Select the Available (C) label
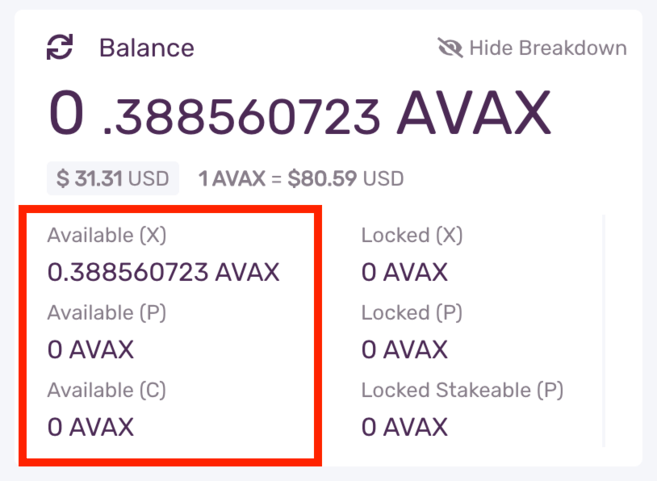The height and width of the screenshot is (481, 657). point(106,389)
